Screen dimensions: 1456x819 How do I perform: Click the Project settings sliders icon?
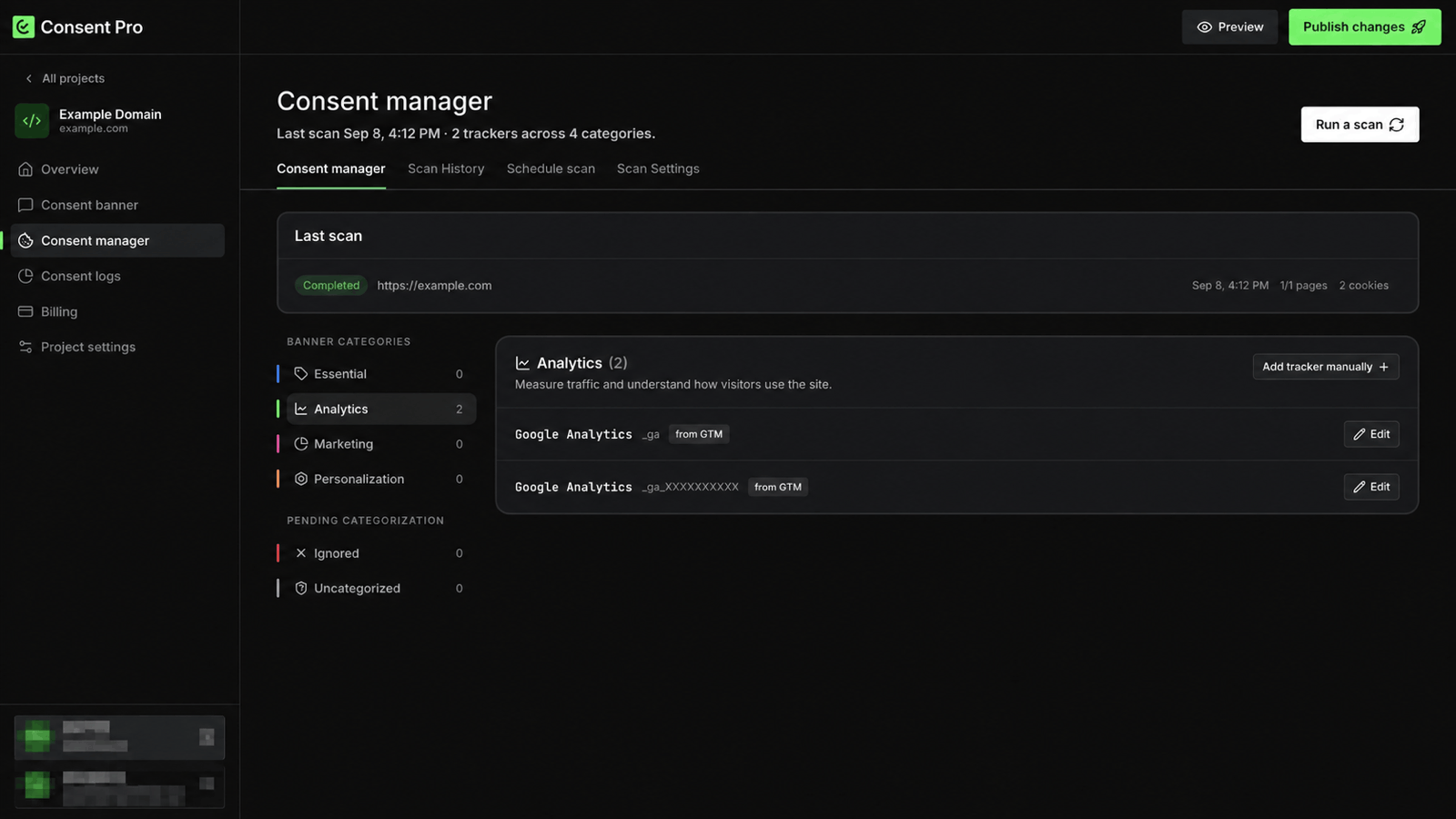(25, 347)
